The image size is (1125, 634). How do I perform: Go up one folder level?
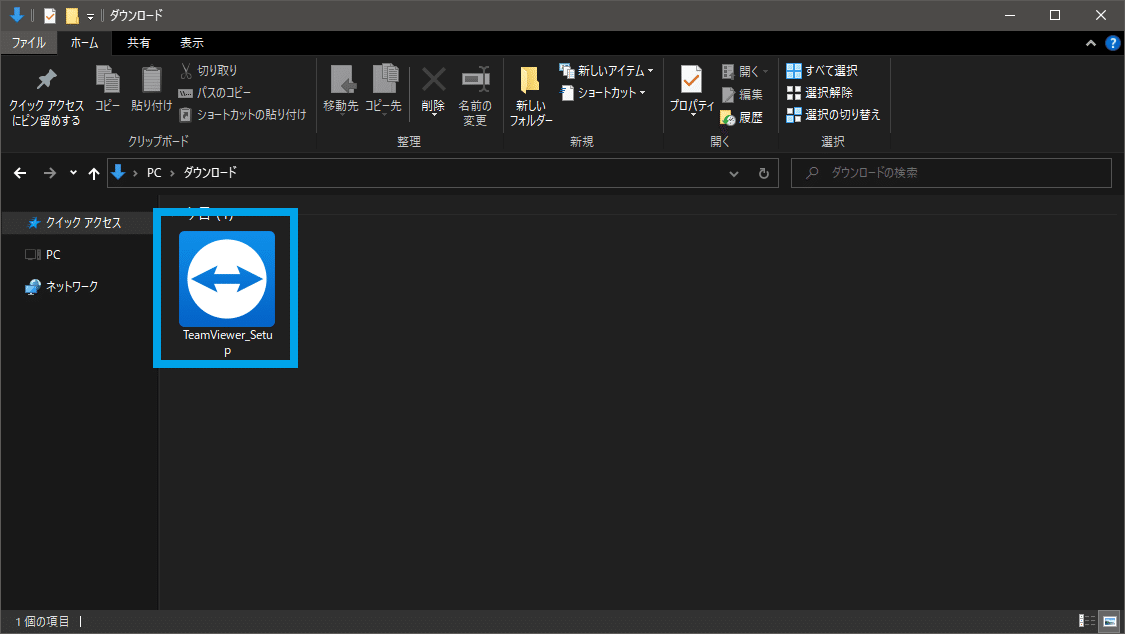point(94,173)
